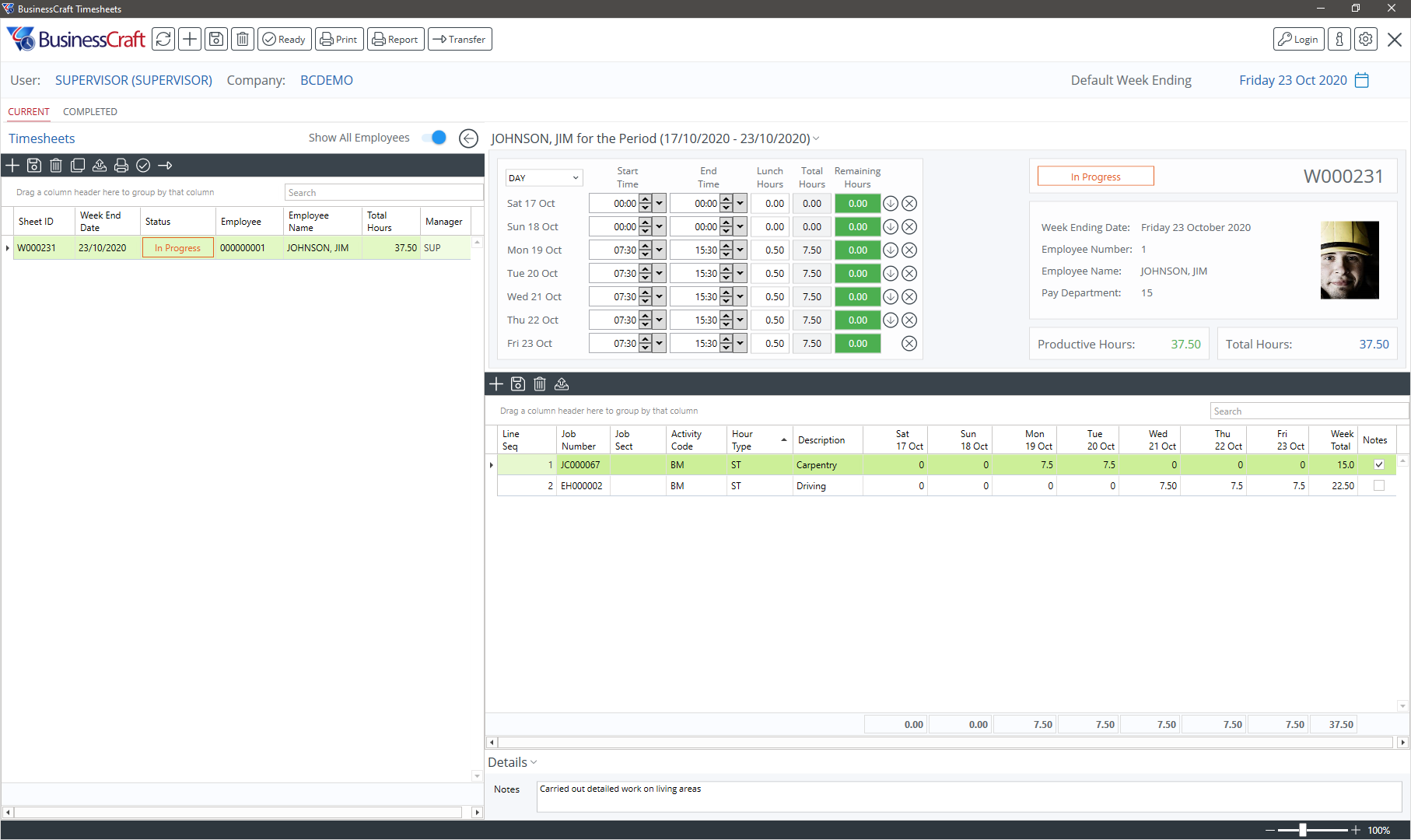Expand the JOHNSON, JIM period header chevron
The width and height of the screenshot is (1411, 840).
816,138
